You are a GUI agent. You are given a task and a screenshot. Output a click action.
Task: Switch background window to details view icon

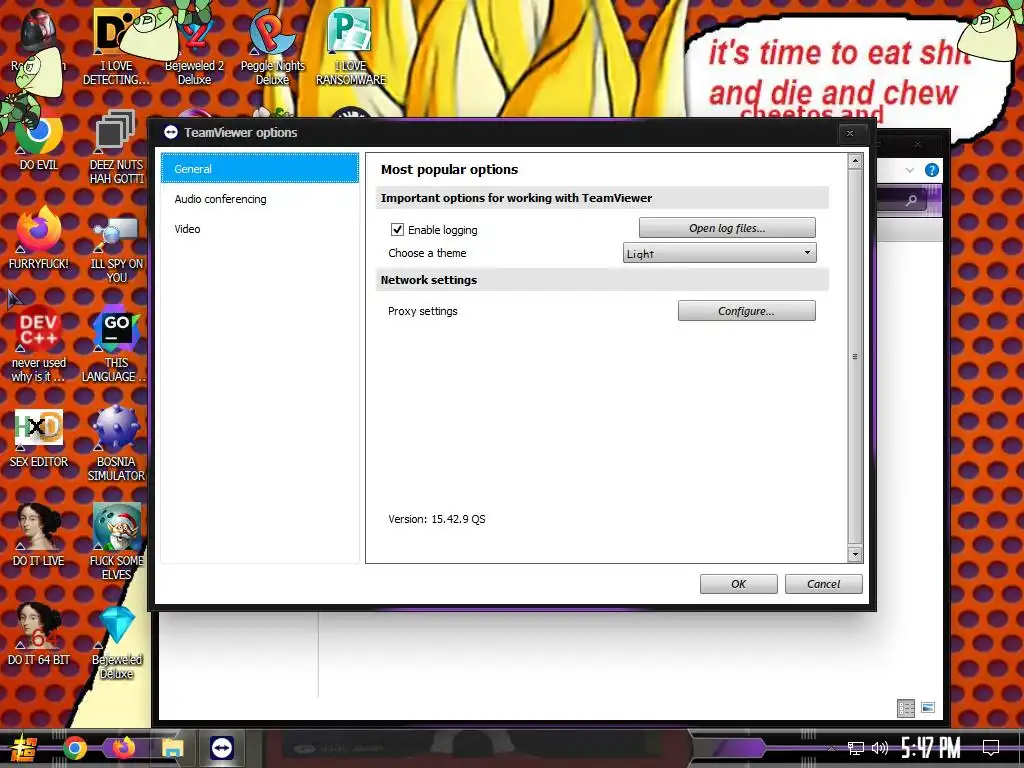(x=906, y=708)
